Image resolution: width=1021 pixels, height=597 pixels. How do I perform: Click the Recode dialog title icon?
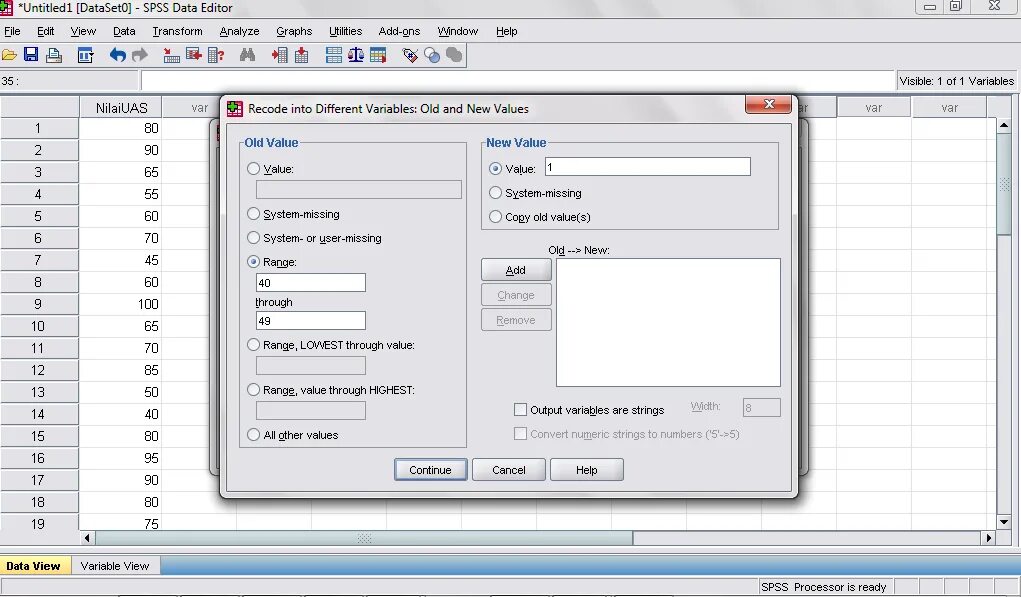[234, 109]
